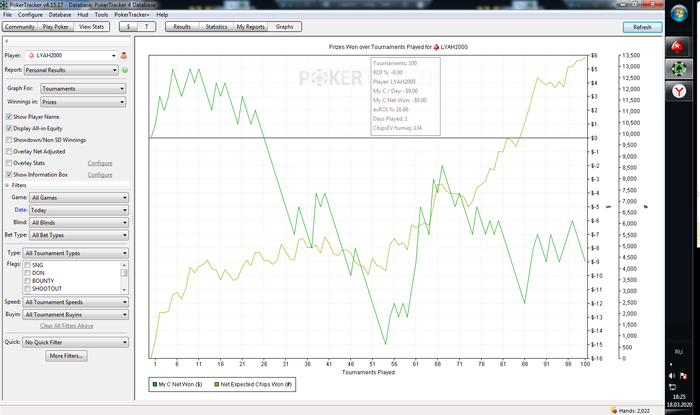Open the File menu
This screenshot has width=700, height=415.
click(x=8, y=15)
